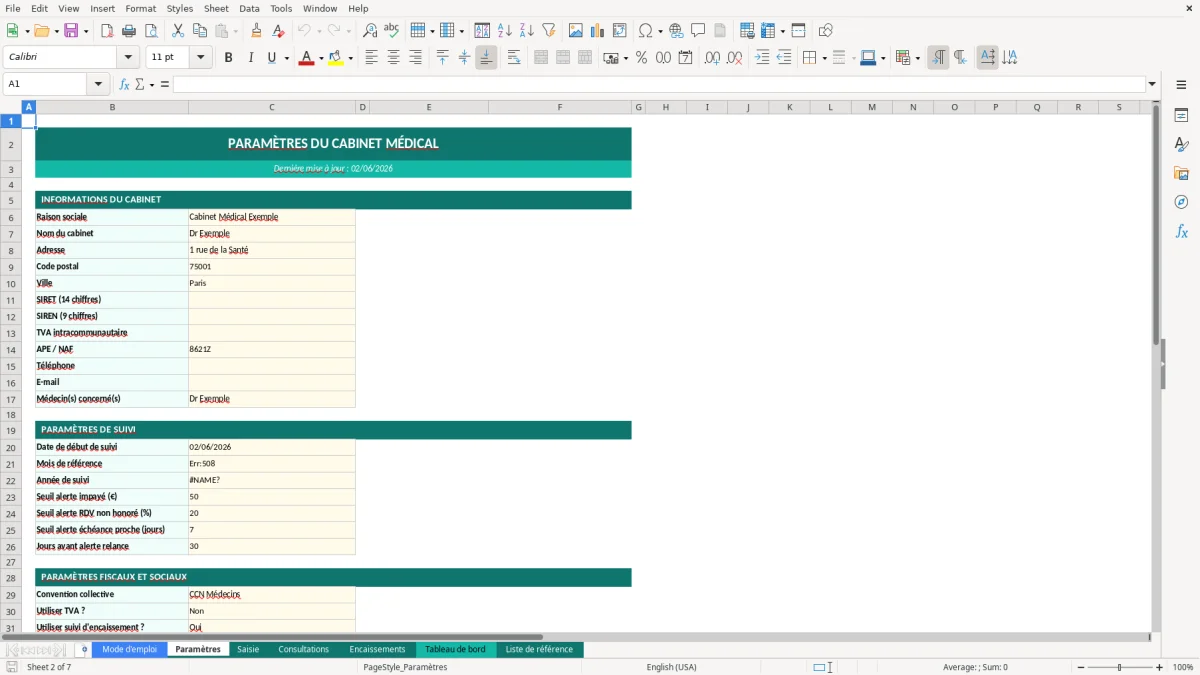
Task: Open the Font Size dropdown arrow
Action: pyautogui.click(x=201, y=58)
